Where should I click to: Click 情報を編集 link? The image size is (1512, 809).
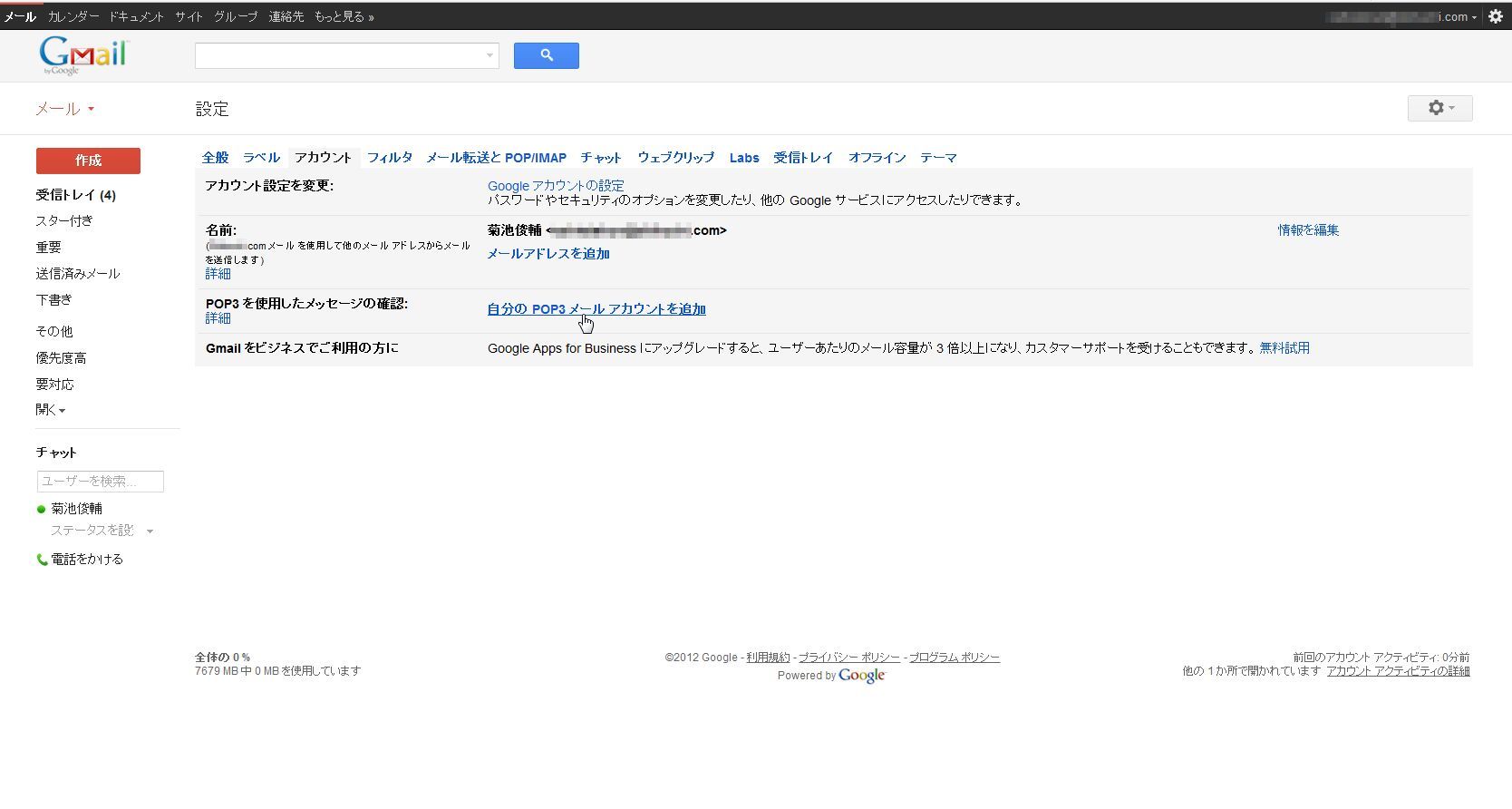pyautogui.click(x=1308, y=230)
